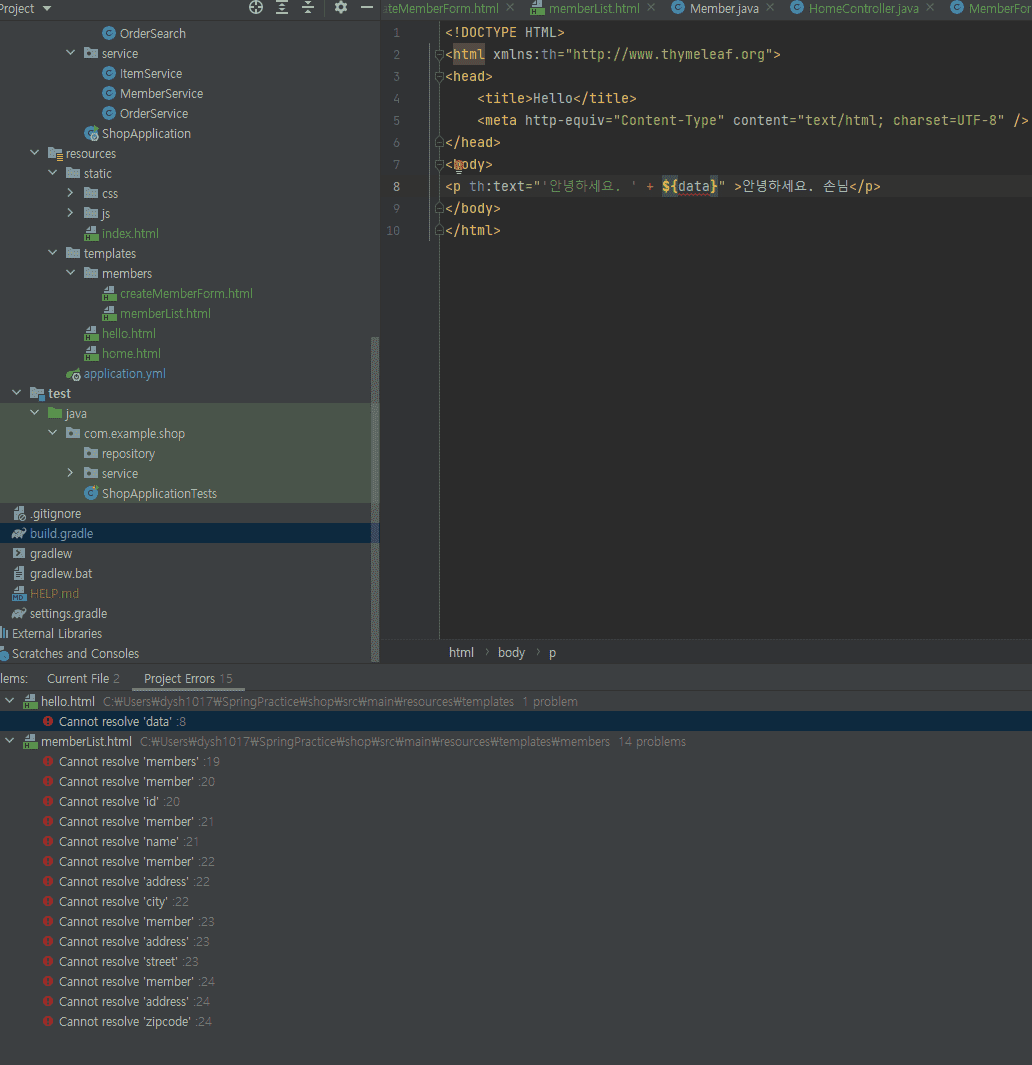Click the locate/select opened file target icon
Image resolution: width=1032 pixels, height=1065 pixels.
pyautogui.click(x=255, y=7)
